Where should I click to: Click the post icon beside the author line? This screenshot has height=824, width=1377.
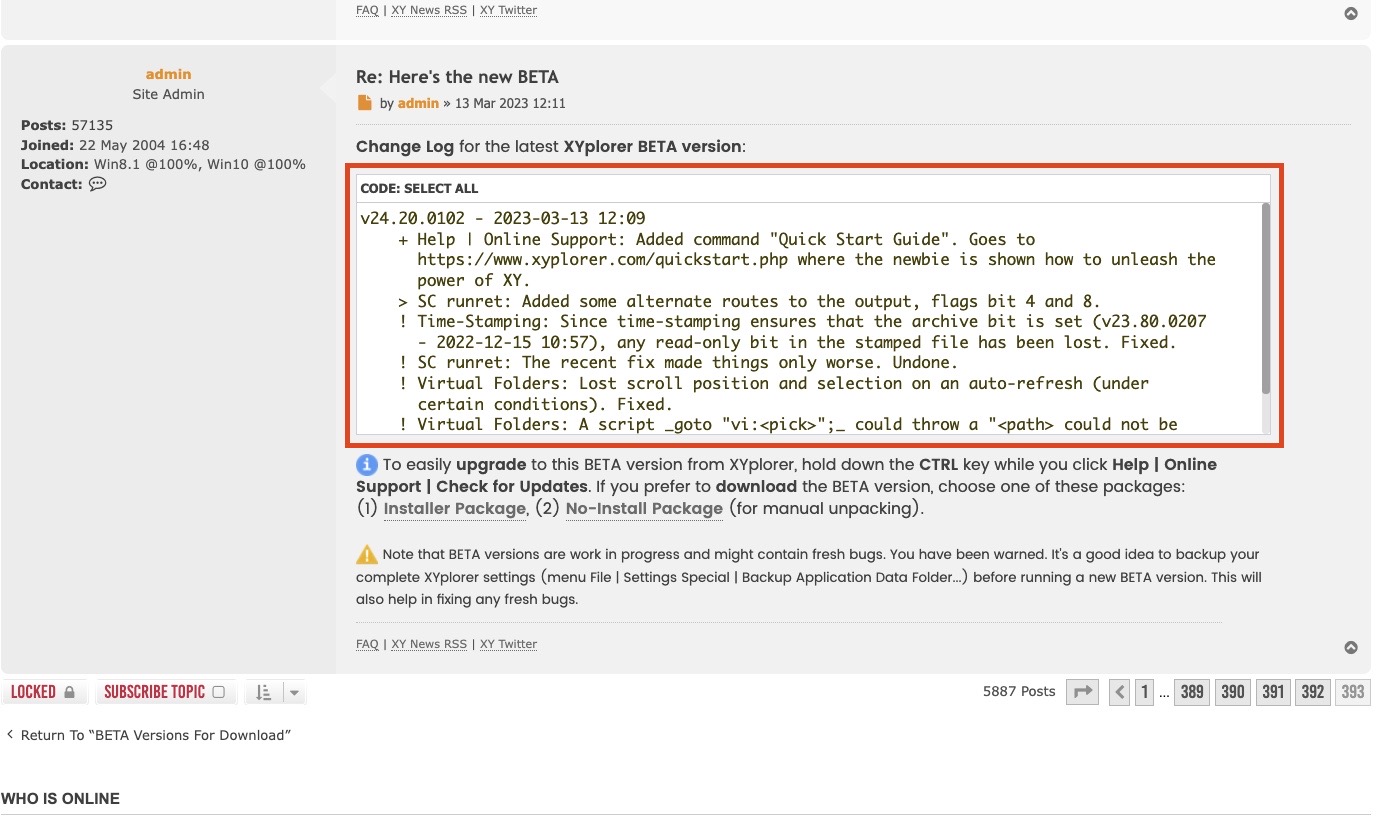coord(365,103)
